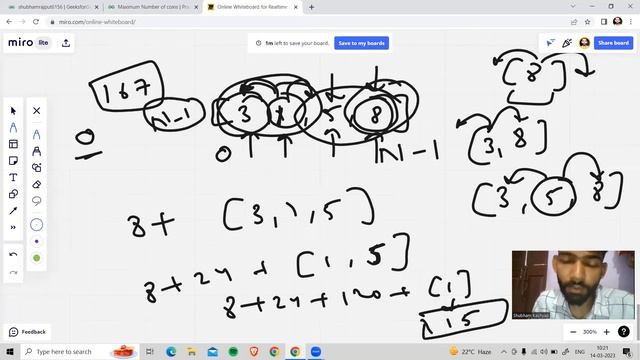The image size is (640, 360).
Task: Open Brave browser from taskbar
Action: (254, 351)
